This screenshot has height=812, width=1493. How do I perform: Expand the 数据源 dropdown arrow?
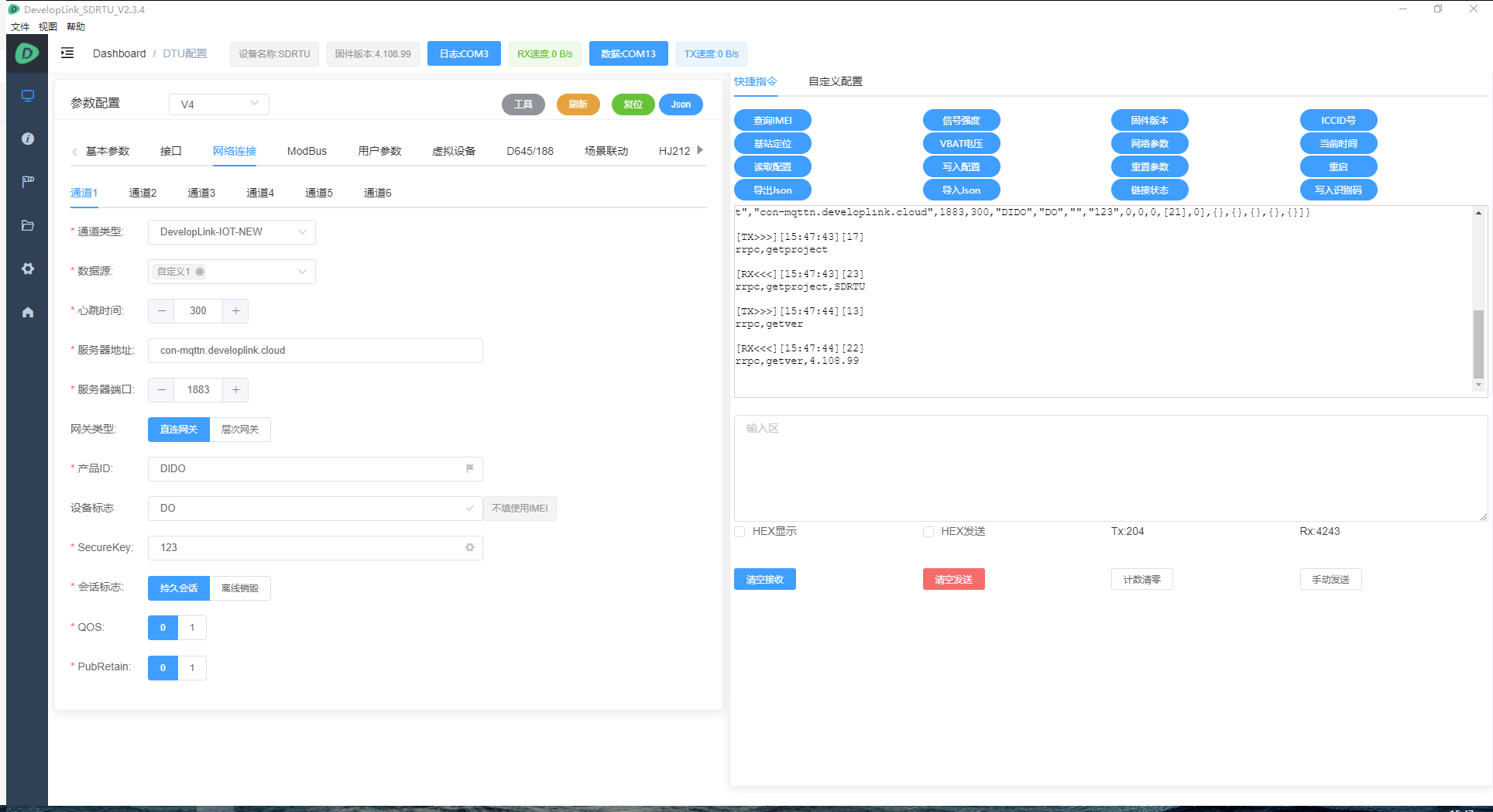tap(302, 272)
